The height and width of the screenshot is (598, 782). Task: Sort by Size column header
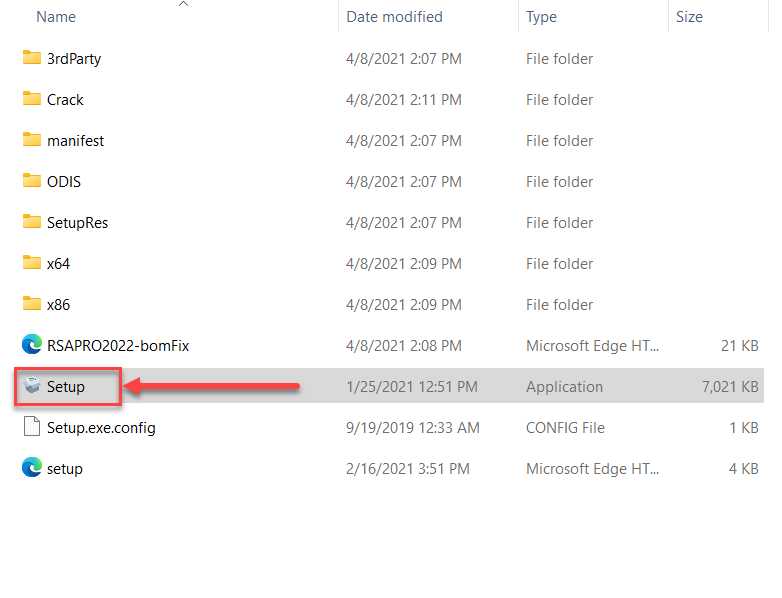coord(689,17)
